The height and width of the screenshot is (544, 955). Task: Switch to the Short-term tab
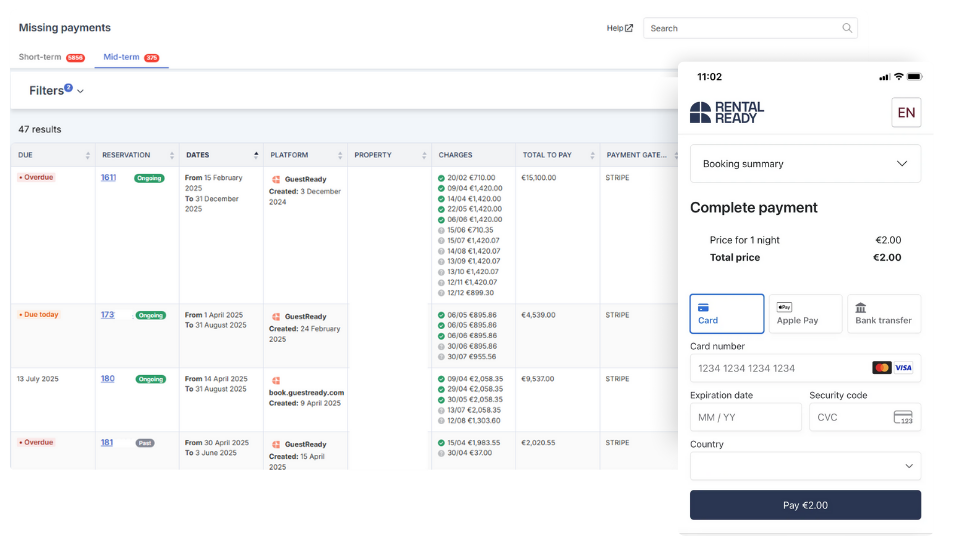(x=51, y=57)
